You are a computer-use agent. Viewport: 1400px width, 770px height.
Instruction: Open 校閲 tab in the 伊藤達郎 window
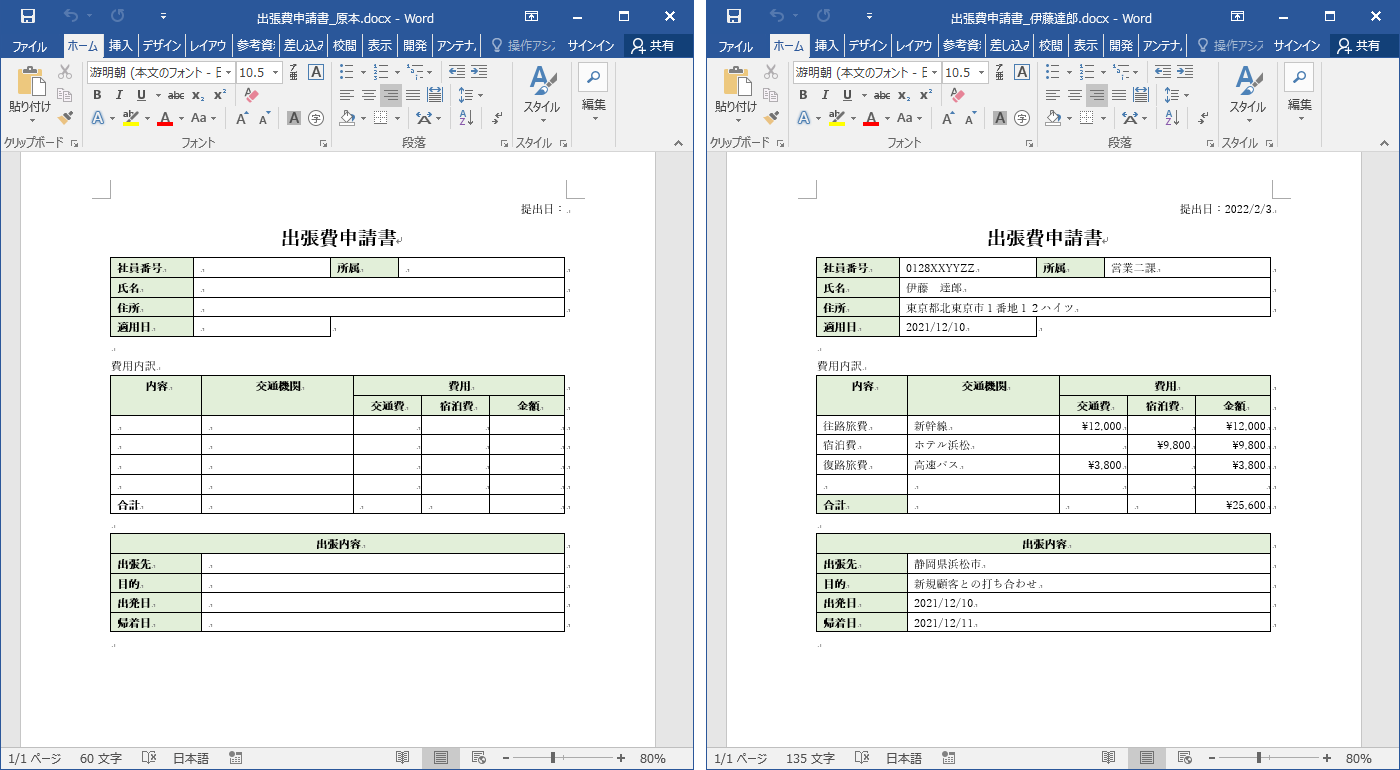1050,46
